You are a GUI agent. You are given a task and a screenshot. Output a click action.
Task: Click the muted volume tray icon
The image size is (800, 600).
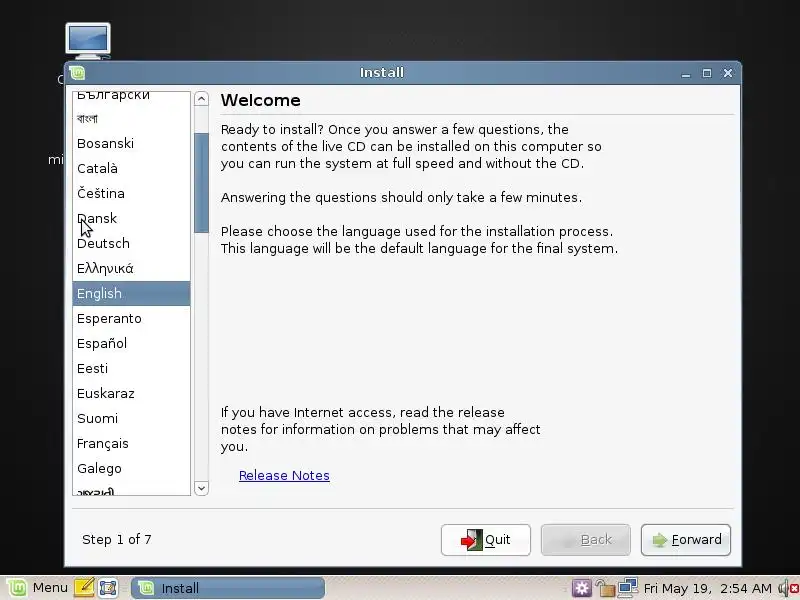(x=789, y=588)
